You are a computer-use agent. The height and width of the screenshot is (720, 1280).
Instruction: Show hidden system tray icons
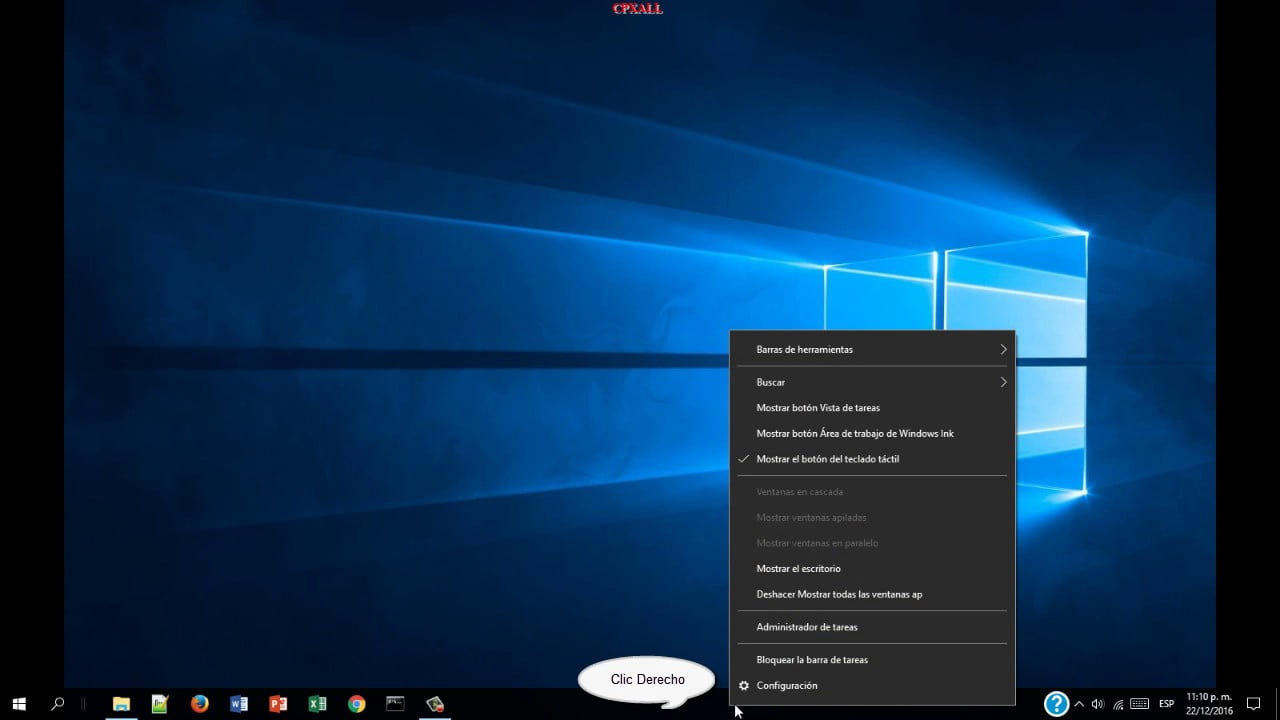pos(1079,704)
